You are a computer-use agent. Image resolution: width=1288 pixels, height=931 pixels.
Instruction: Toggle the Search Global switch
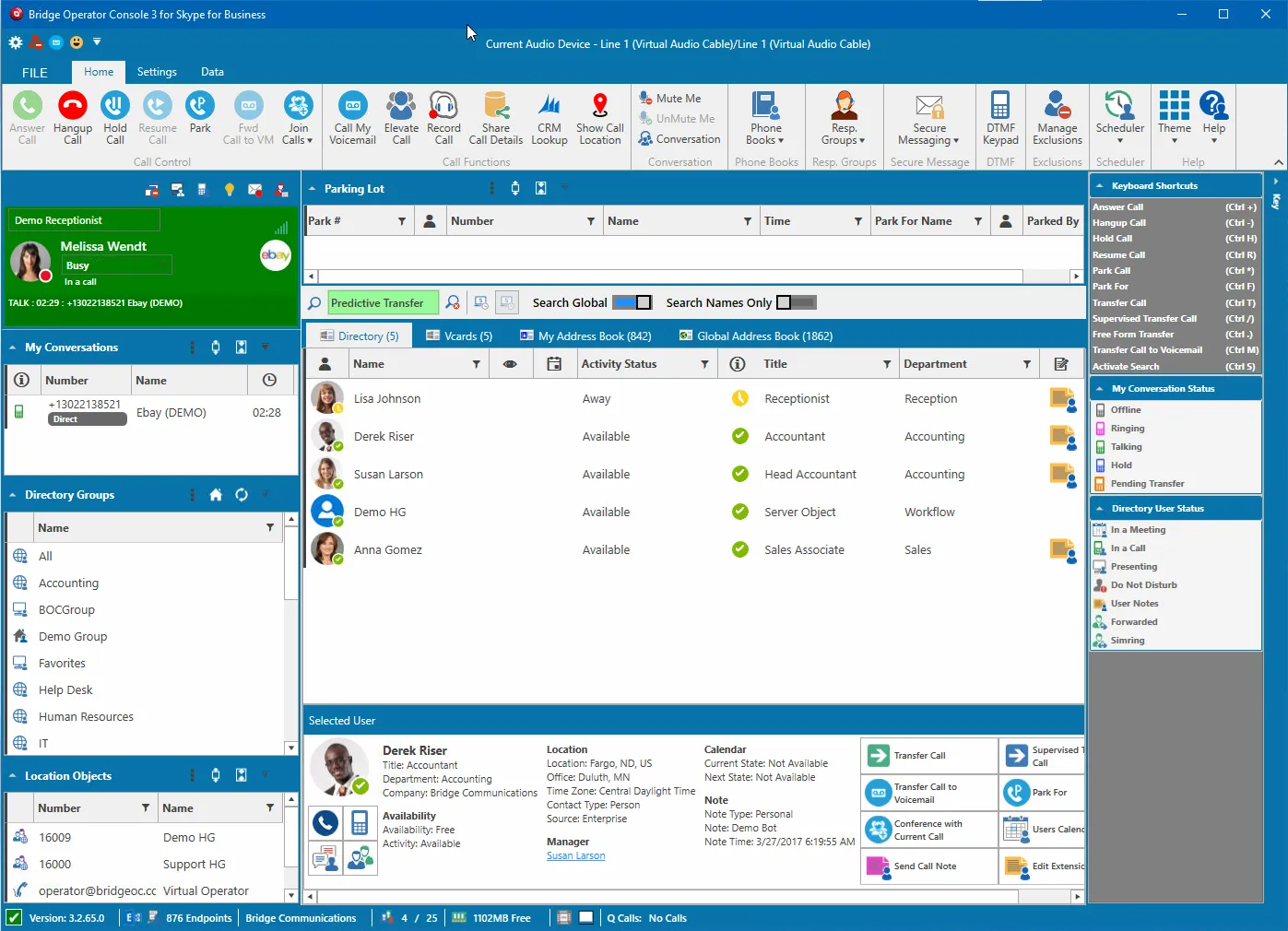[632, 302]
